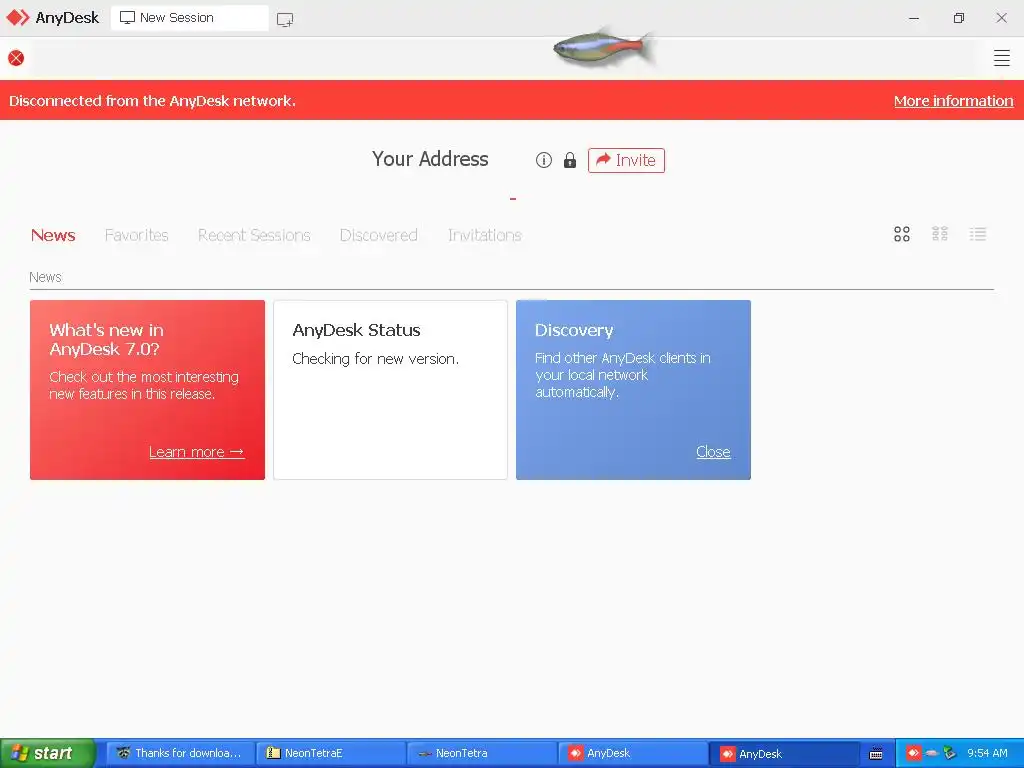Click the large Neon Tetra fish over the address bar
This screenshot has height=768, width=1024.
tap(604, 49)
